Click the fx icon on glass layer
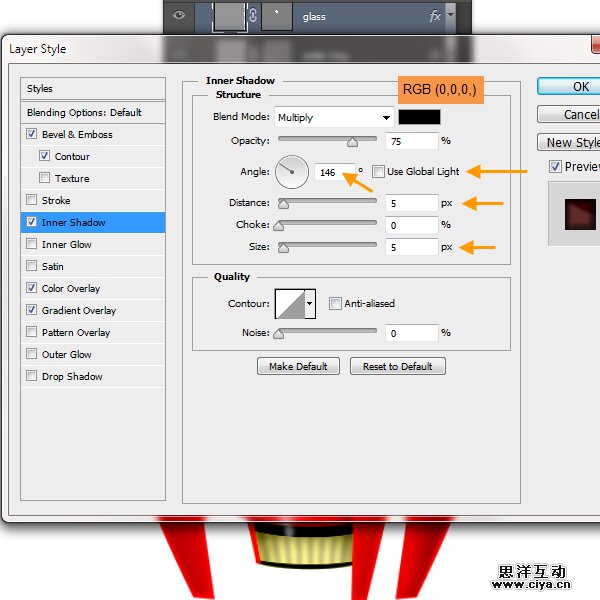This screenshot has width=600, height=600. (435, 16)
